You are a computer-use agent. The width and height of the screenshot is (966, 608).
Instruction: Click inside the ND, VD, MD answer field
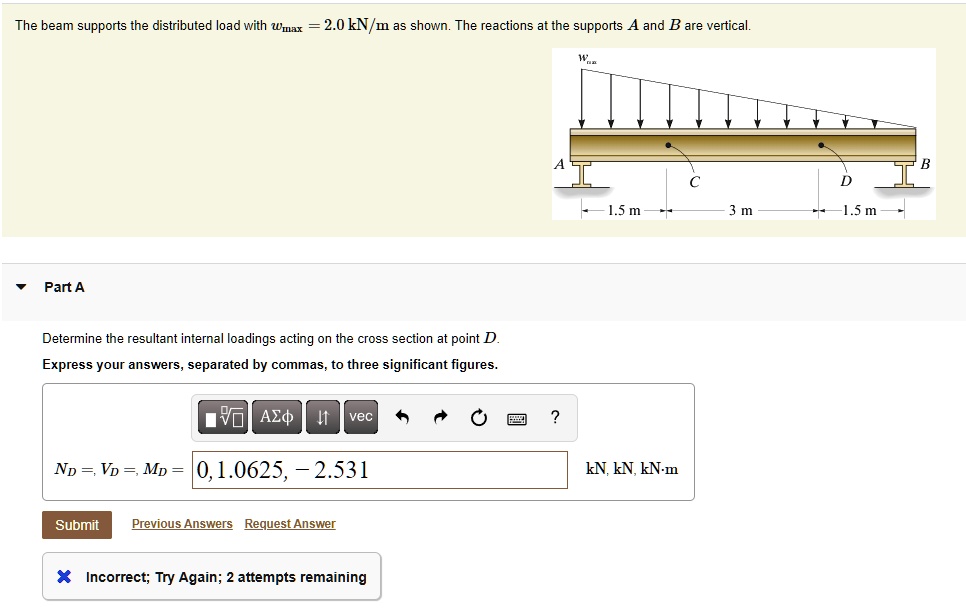(x=380, y=468)
